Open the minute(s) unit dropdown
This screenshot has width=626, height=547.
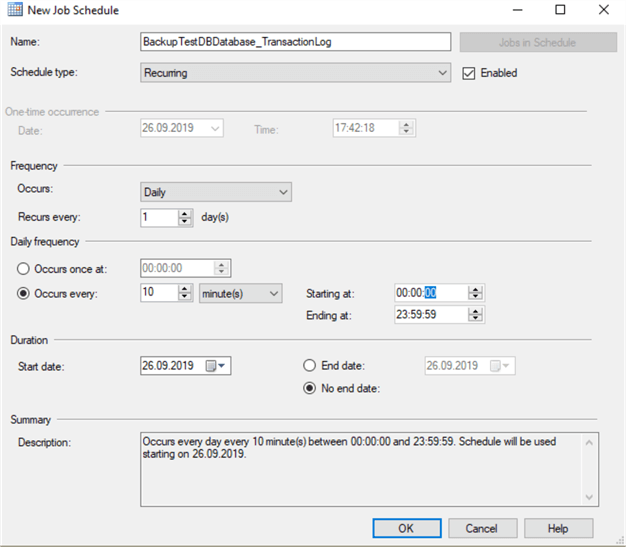273,293
